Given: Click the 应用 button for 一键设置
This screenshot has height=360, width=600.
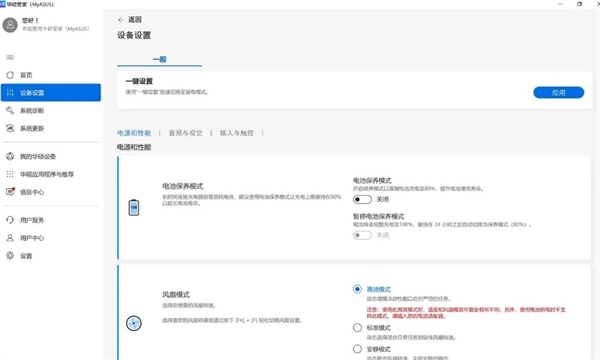Looking at the screenshot, I should (x=559, y=93).
